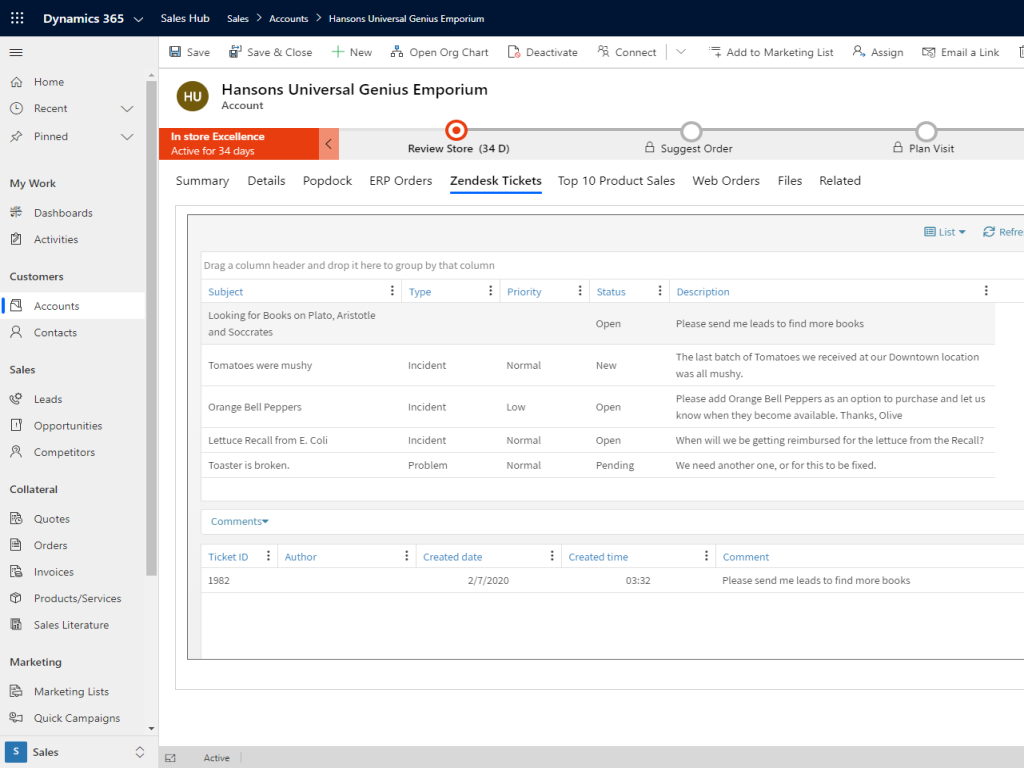This screenshot has height=768, width=1024.
Task: Expand the Comments dropdown
Action: [240, 521]
